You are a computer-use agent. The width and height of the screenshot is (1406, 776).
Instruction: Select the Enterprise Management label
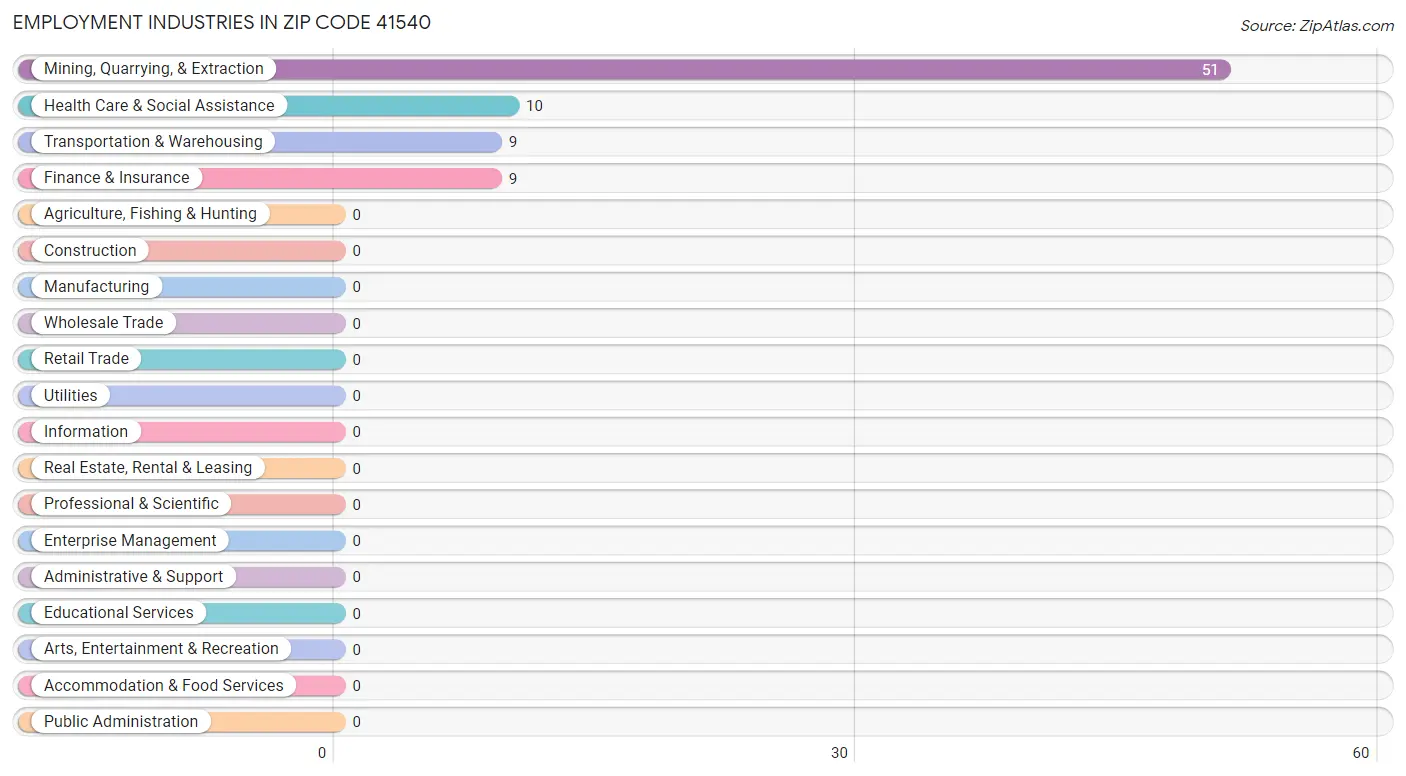(x=130, y=541)
